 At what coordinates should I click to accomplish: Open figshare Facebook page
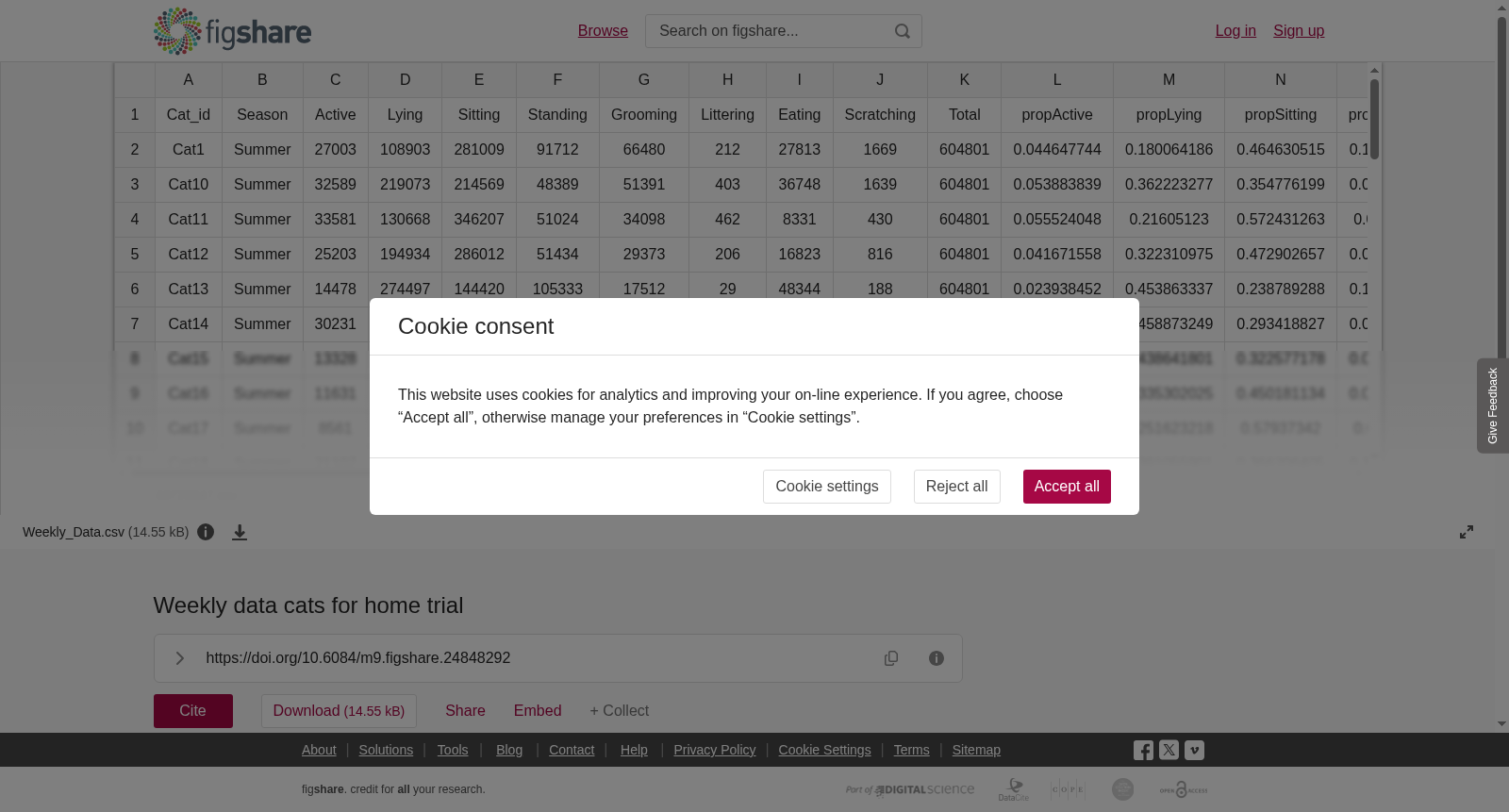click(1143, 751)
